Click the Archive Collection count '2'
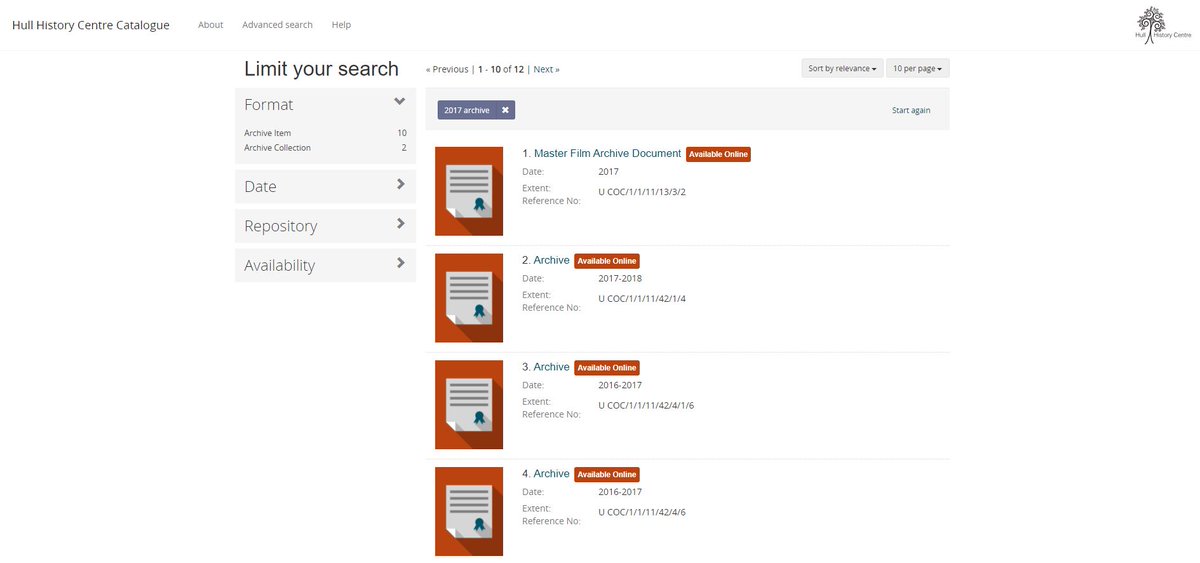 [x=404, y=148]
